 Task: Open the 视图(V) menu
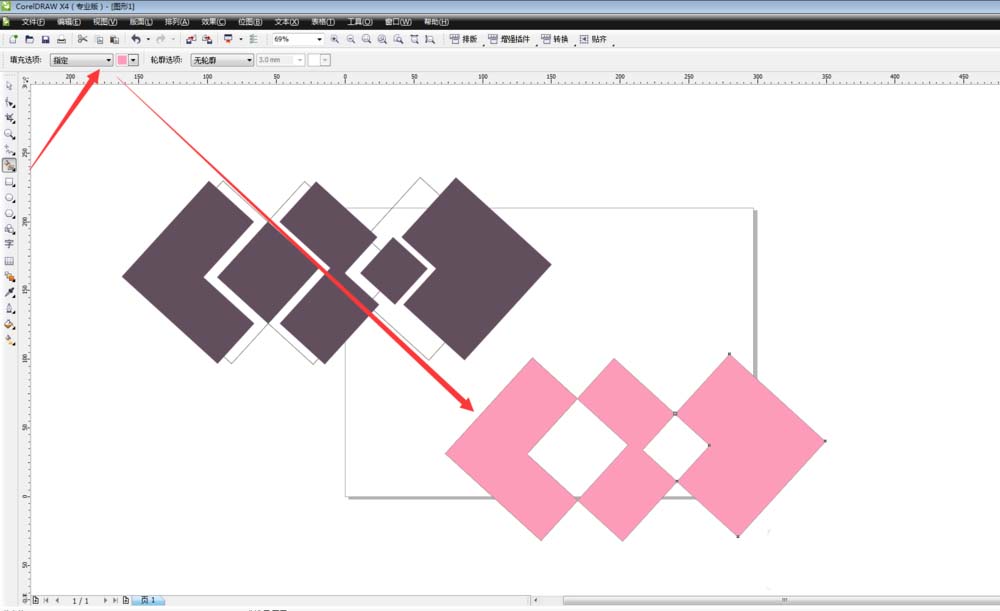point(105,22)
